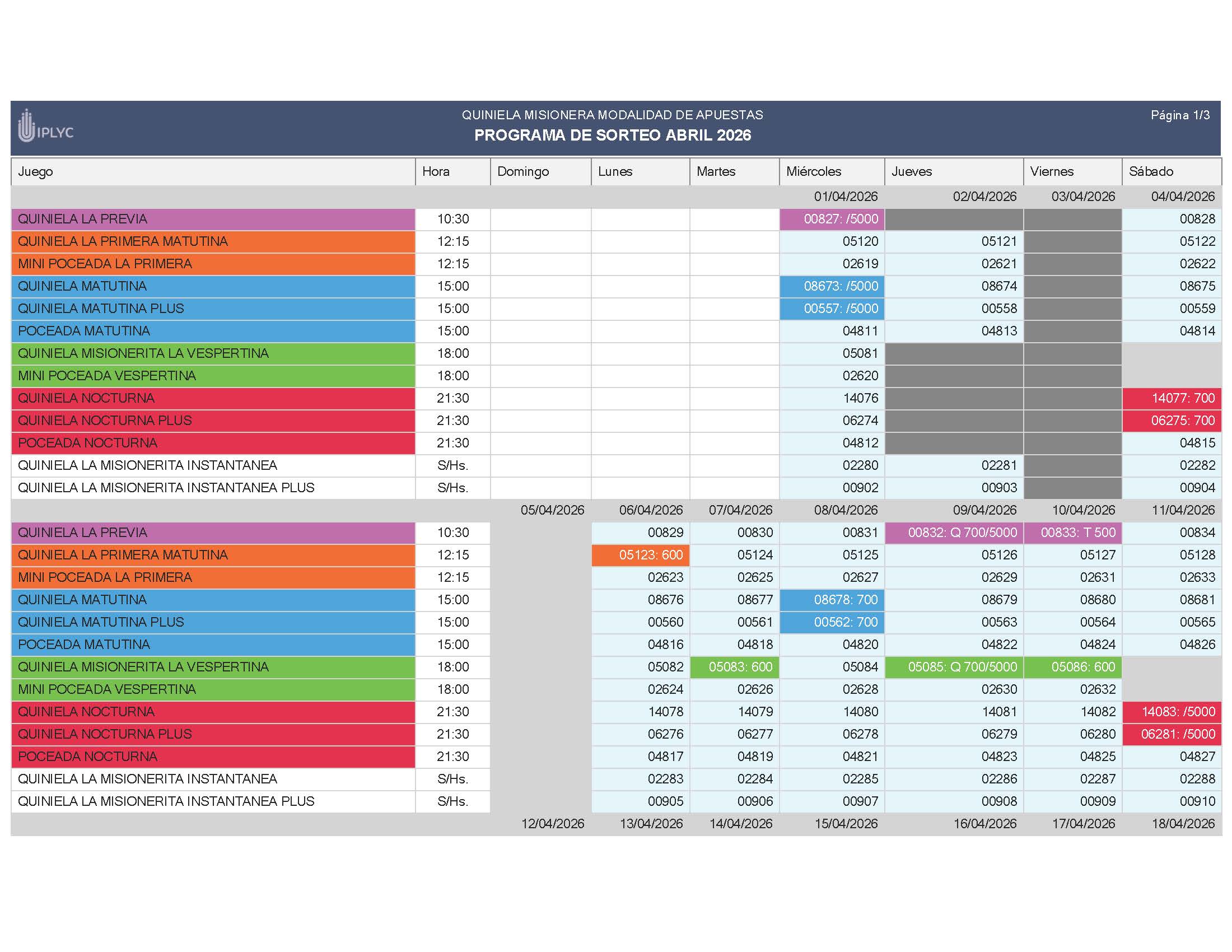Click the 08/04/2026 date header
Screen dimensions: 1232x952
(x=846, y=510)
